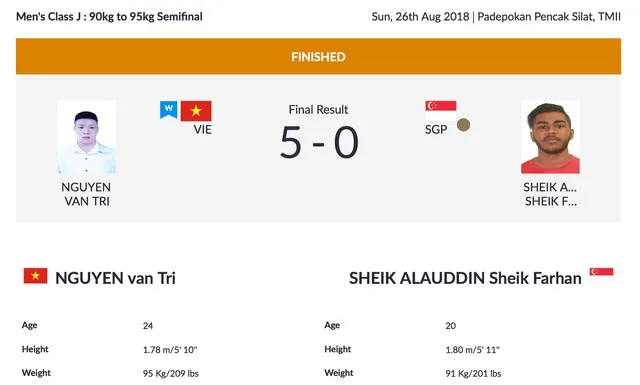Click the Men's Class J 90kg to 95kg Semifinal title

coord(109,17)
